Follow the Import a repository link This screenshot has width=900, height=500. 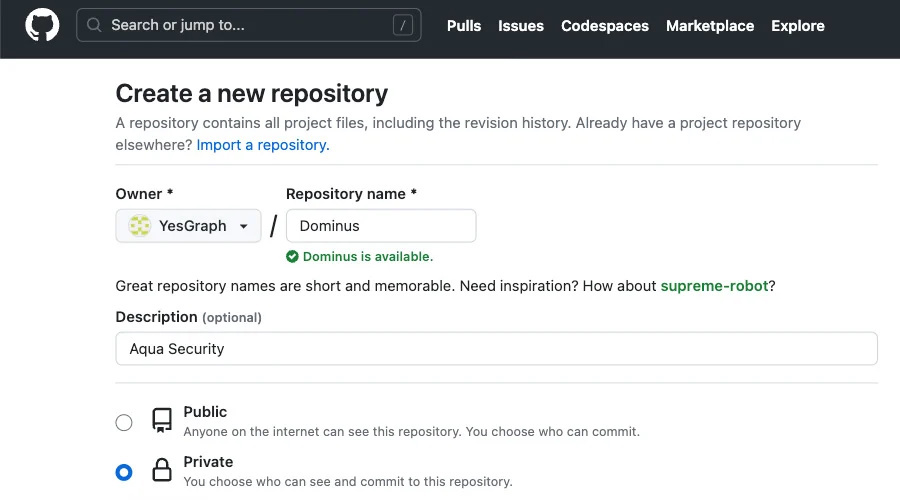[x=263, y=145]
